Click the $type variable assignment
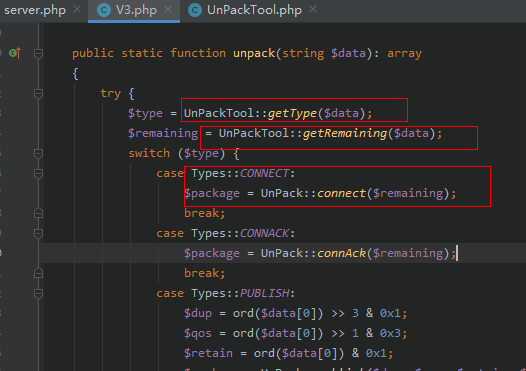The image size is (526, 371). (145, 113)
